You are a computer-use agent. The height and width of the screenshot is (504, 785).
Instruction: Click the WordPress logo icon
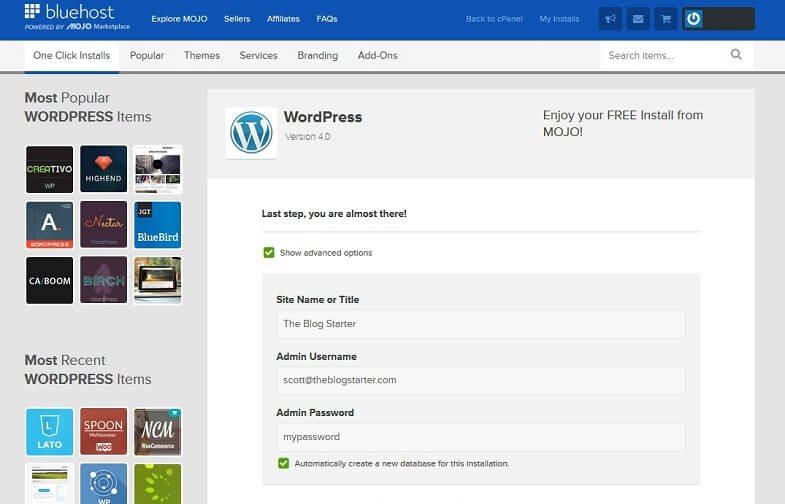pos(251,133)
